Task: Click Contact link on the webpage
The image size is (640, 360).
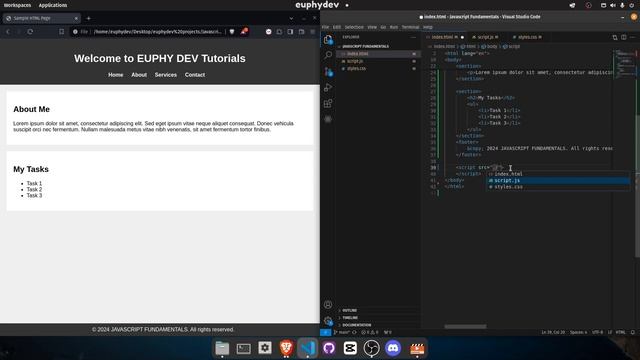Action: [195, 75]
